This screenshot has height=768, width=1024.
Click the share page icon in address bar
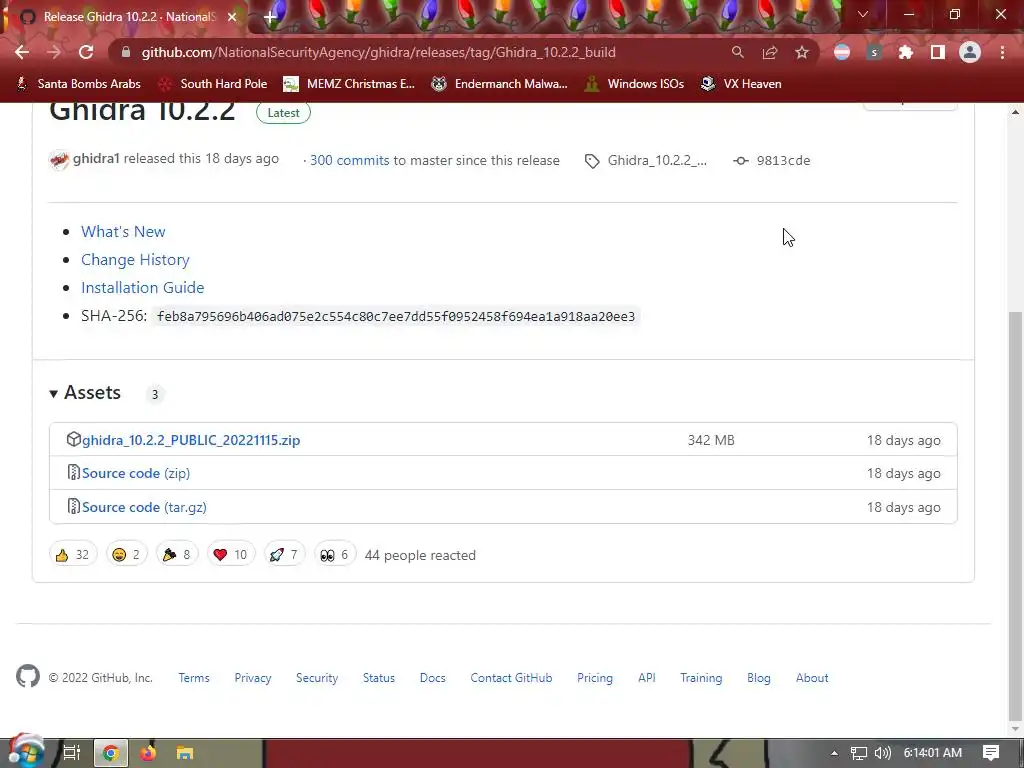pyautogui.click(x=770, y=52)
